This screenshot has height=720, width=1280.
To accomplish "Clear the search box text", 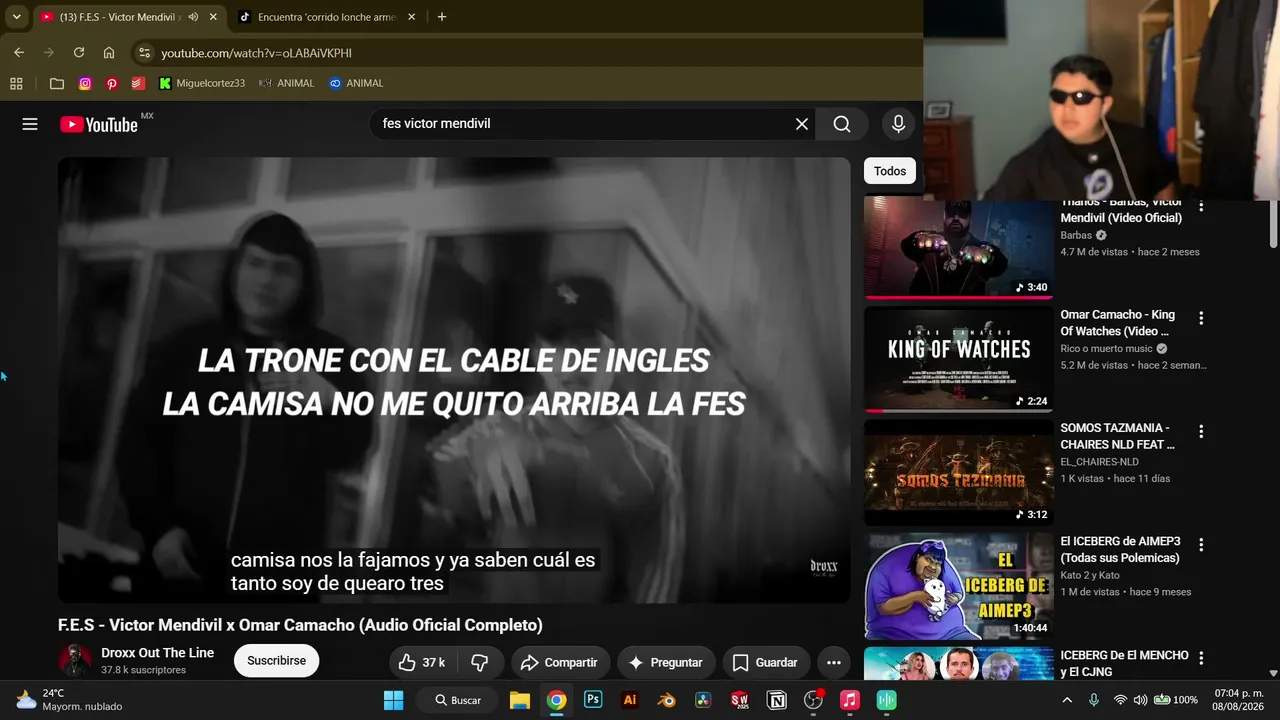I will [802, 124].
